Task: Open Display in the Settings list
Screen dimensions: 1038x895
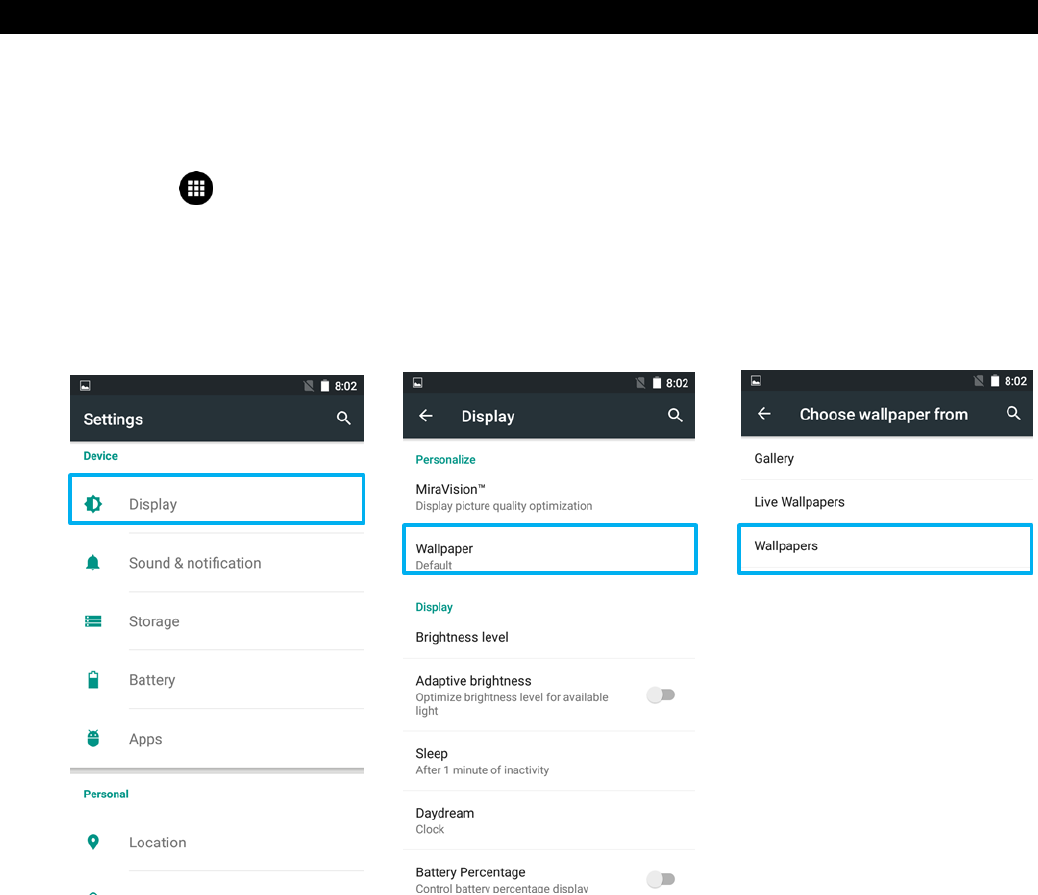Action: click(x=216, y=499)
